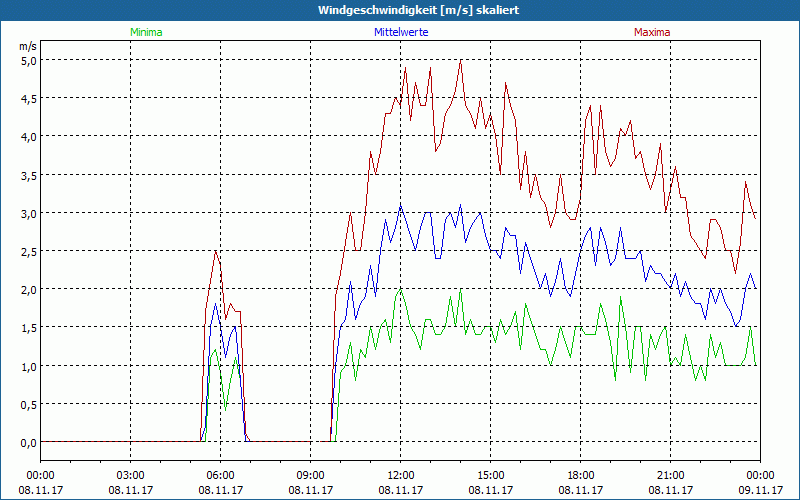Click the green Minima legend label

click(x=146, y=32)
